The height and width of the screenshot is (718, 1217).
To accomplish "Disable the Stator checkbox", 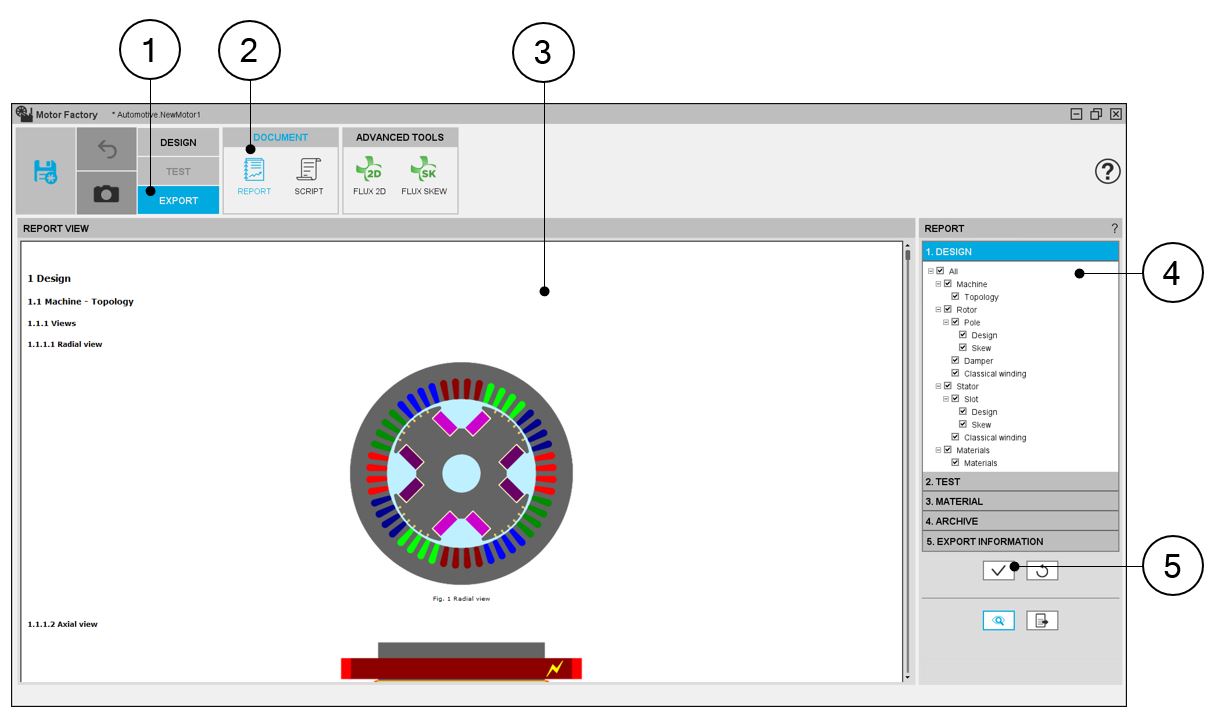I will [x=947, y=386].
